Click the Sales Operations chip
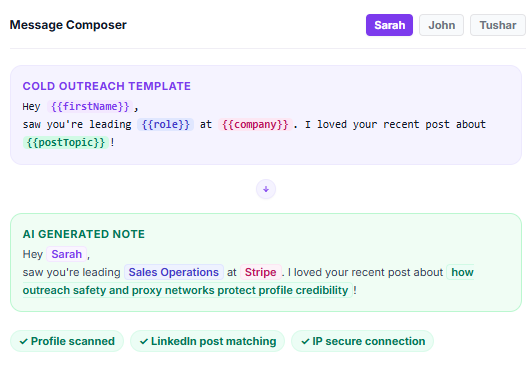 tap(174, 272)
